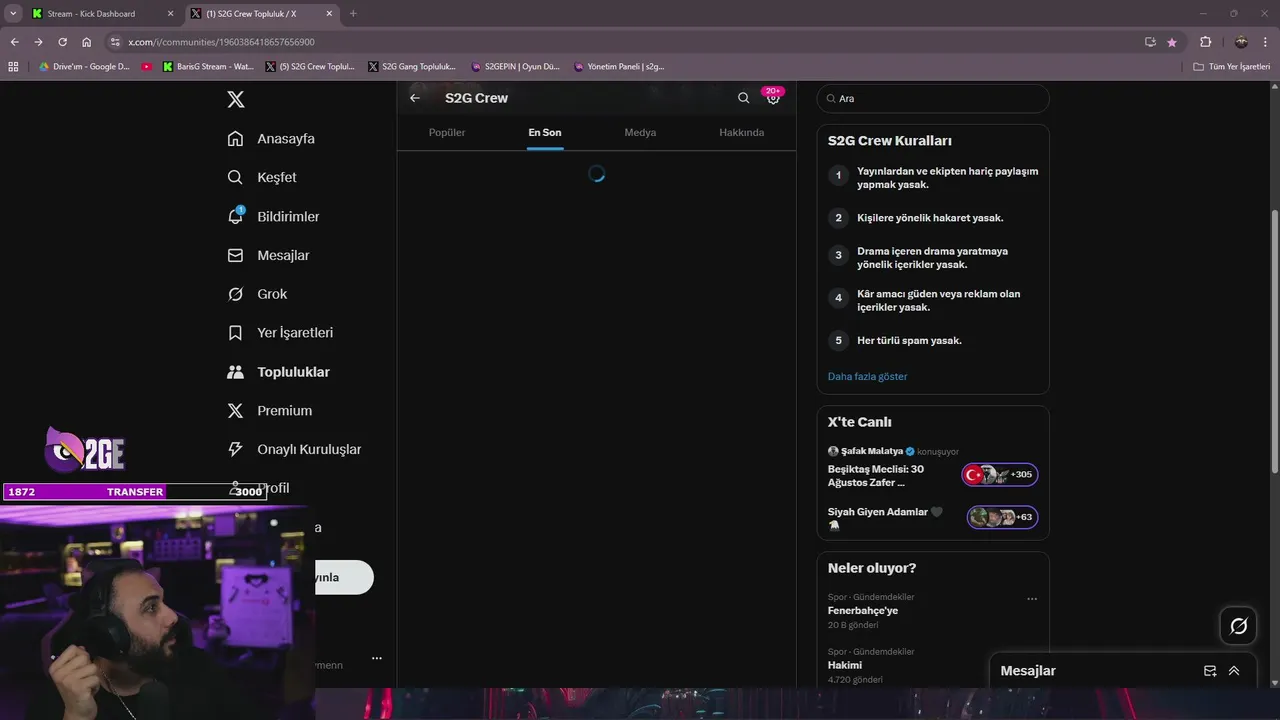Switch to Popüler tab
The height and width of the screenshot is (720, 1280).
pos(447,132)
